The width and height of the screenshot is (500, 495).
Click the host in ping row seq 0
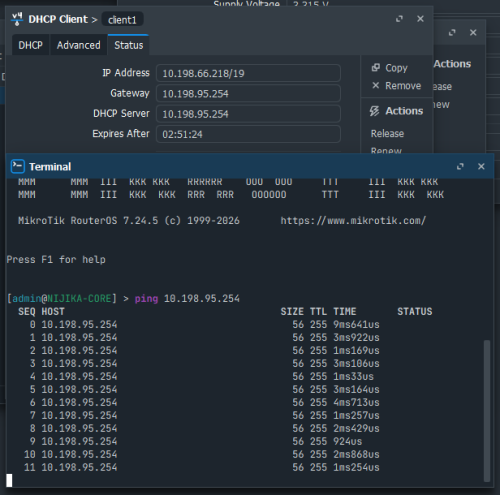click(79, 325)
